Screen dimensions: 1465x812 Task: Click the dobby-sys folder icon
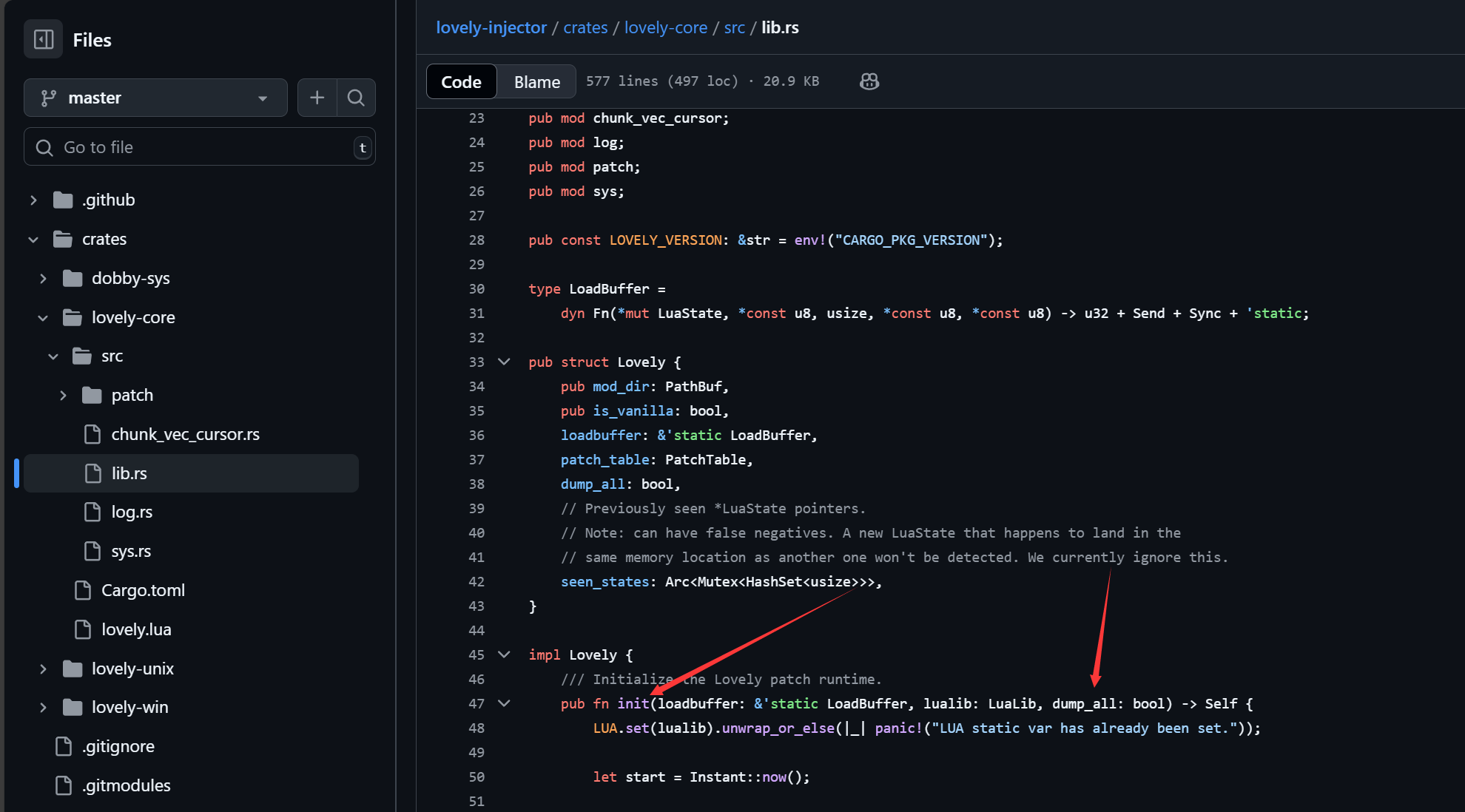[73, 279]
